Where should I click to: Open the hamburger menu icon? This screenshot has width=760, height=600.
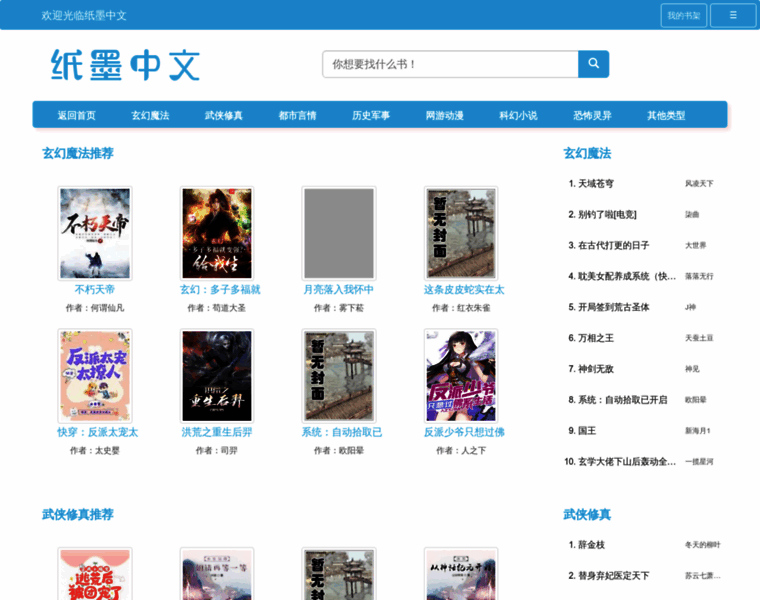pos(733,16)
